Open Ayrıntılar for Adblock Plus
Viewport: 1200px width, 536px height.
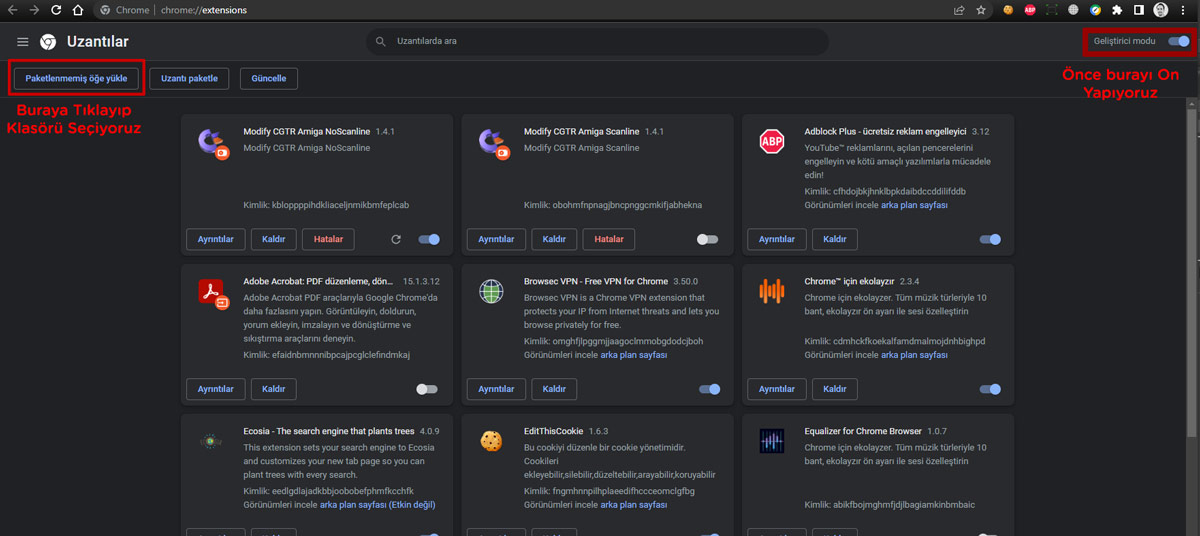pos(776,239)
